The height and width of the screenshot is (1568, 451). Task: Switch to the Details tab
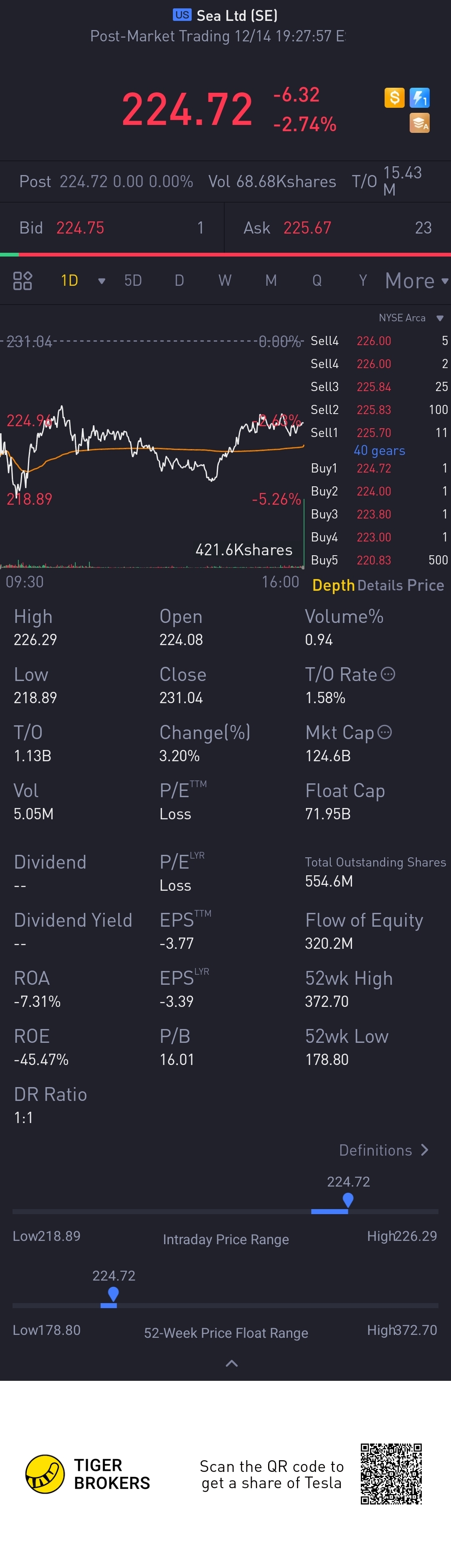[380, 585]
